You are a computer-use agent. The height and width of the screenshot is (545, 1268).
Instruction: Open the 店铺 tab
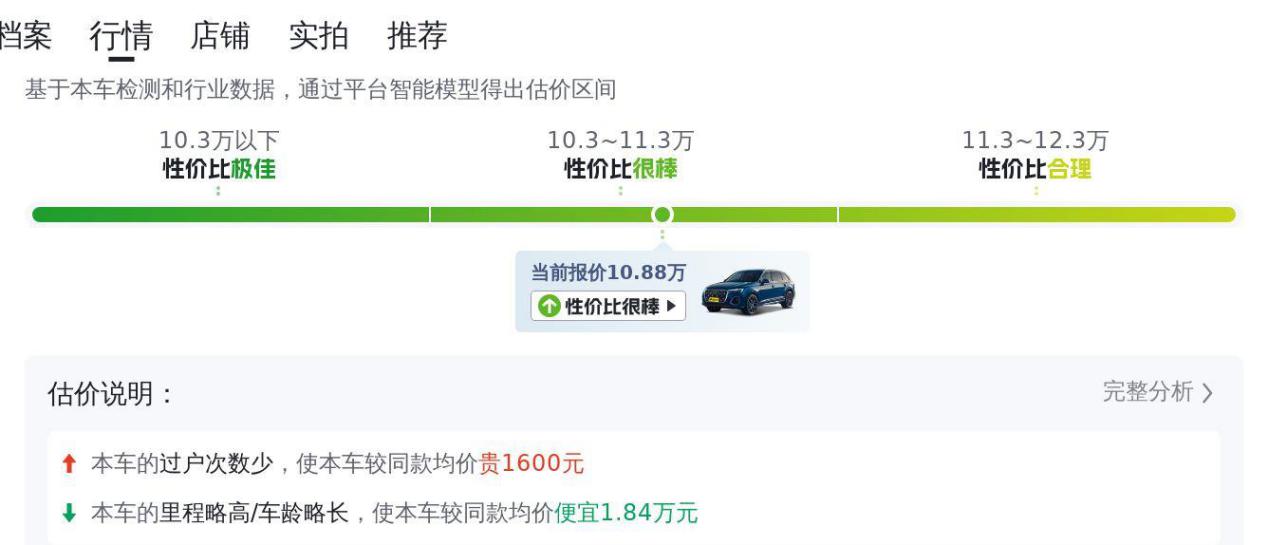[220, 36]
